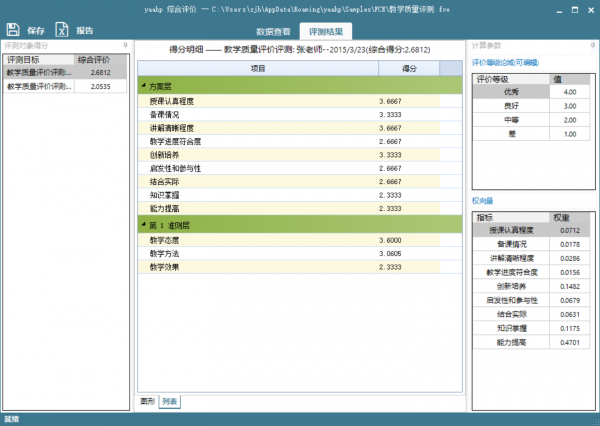600x426 pixels.
Task: Sort by the 综合评价 column header
Action: pyautogui.click(x=99, y=60)
